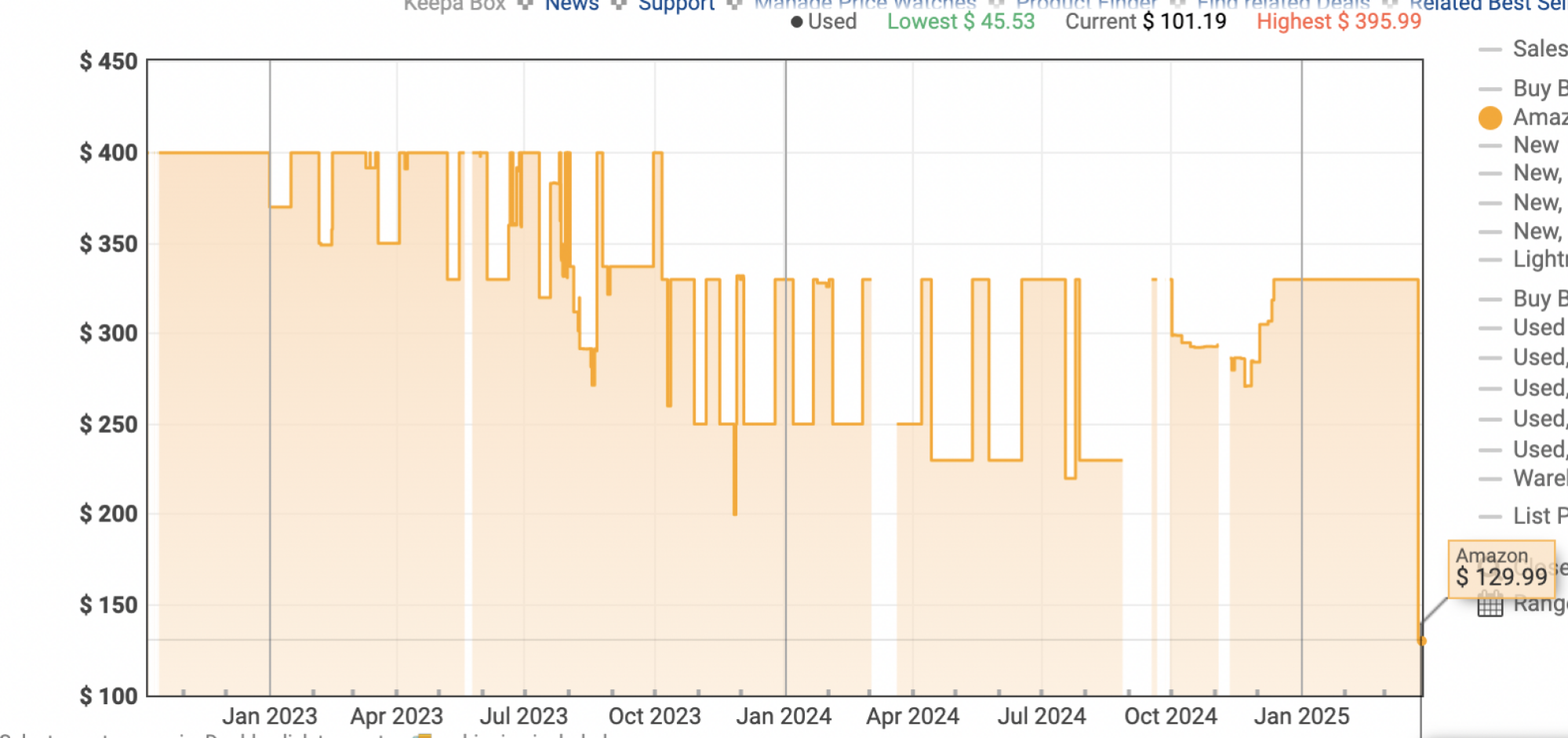Click the 'Oct 2024' date label

point(1170,716)
